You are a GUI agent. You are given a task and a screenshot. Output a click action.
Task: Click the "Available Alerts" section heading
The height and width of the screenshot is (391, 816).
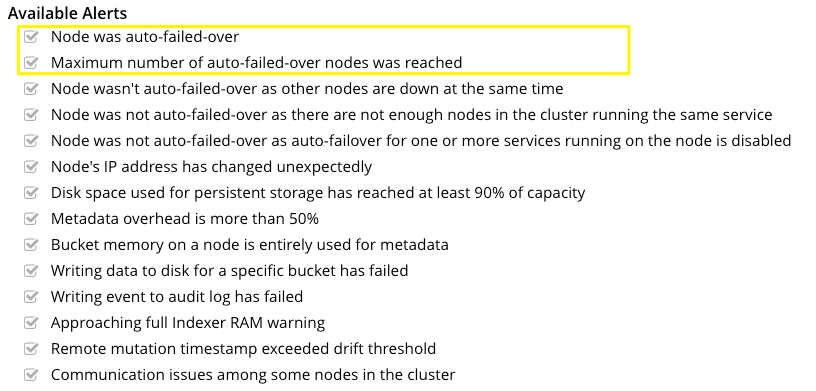tap(68, 12)
